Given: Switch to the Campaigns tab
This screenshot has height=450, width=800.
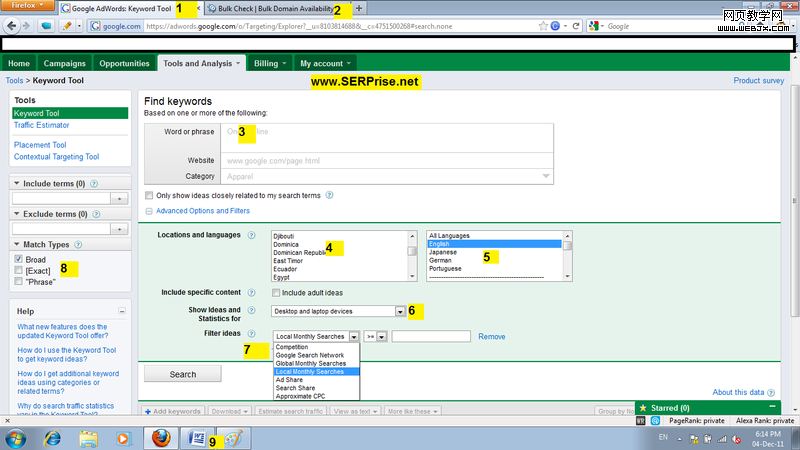Looking at the screenshot, I should (x=66, y=63).
